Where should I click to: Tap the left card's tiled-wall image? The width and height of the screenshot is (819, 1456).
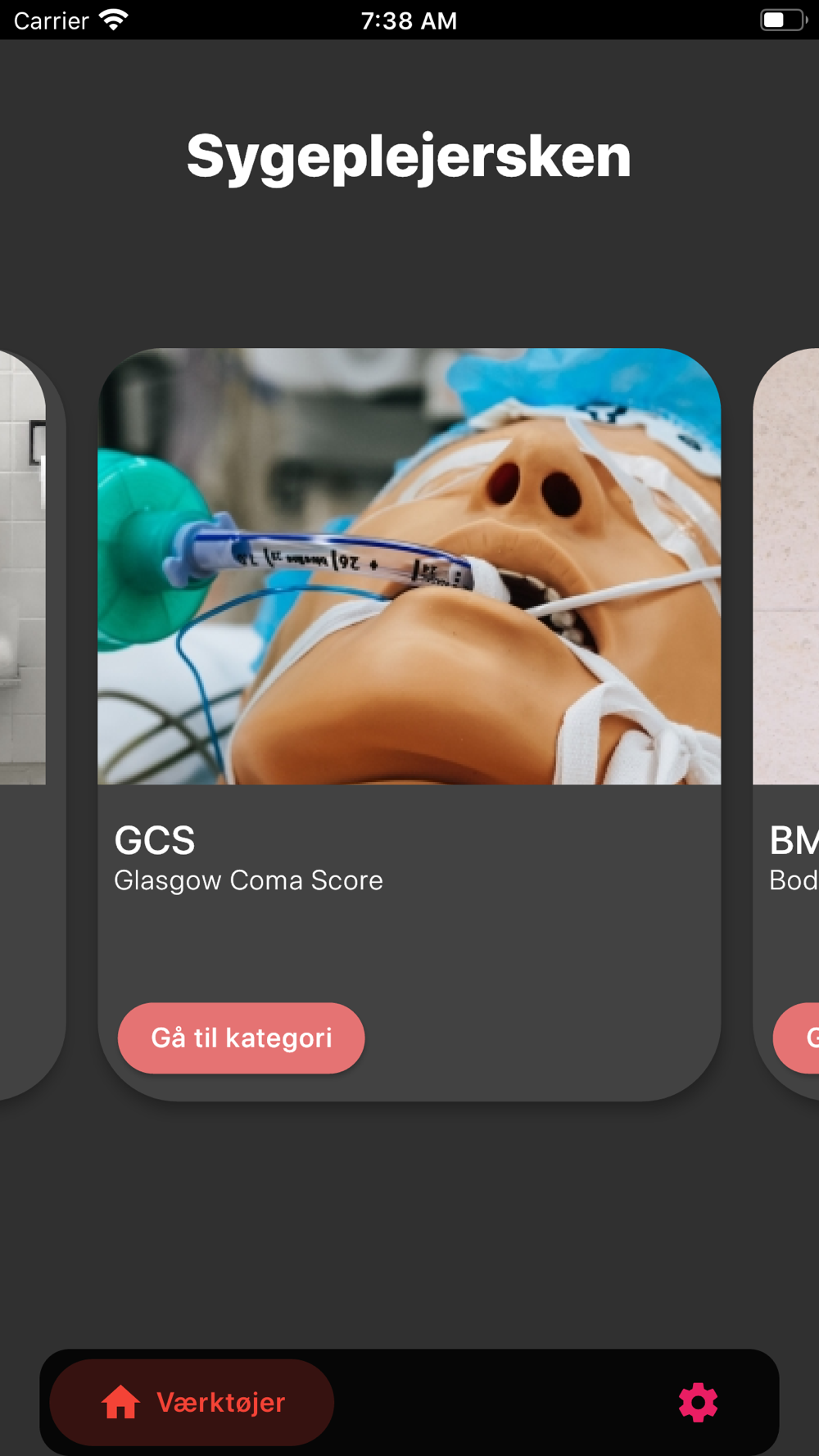click(22, 566)
